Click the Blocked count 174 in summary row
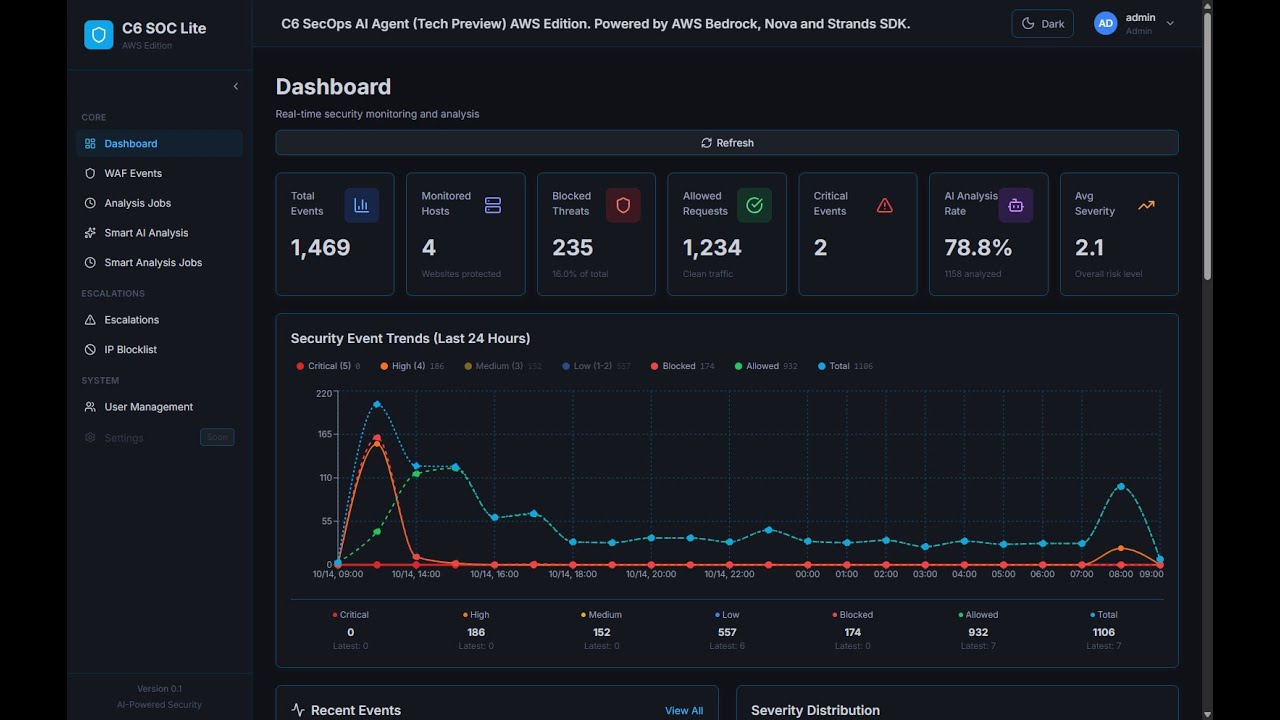 pyautogui.click(x=853, y=632)
